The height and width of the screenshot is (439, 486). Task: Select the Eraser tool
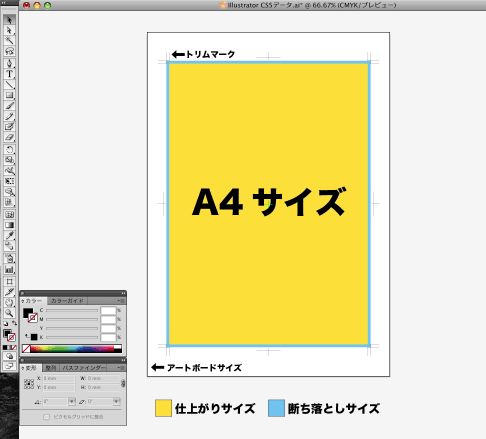tap(9, 137)
